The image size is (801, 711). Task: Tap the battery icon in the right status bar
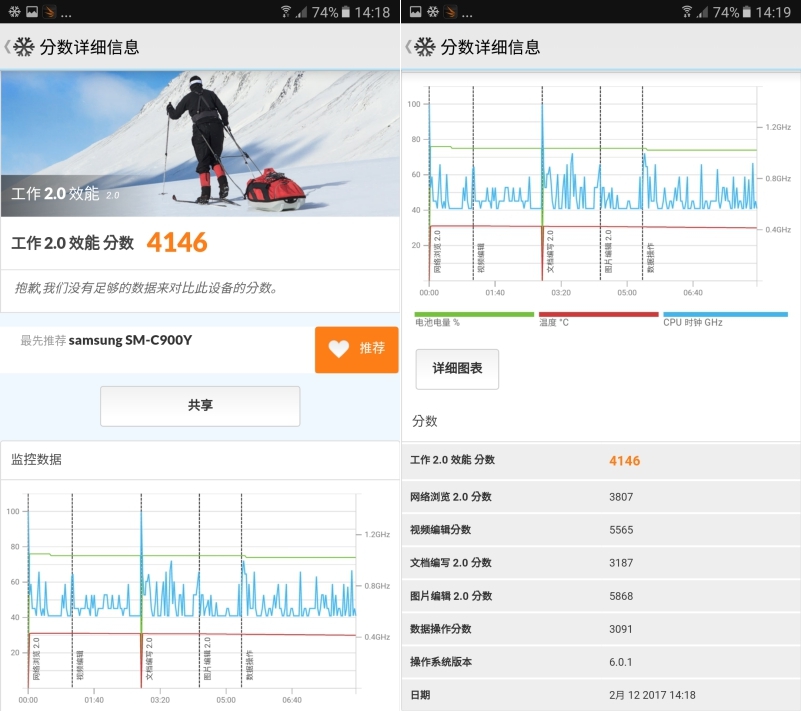tap(746, 11)
